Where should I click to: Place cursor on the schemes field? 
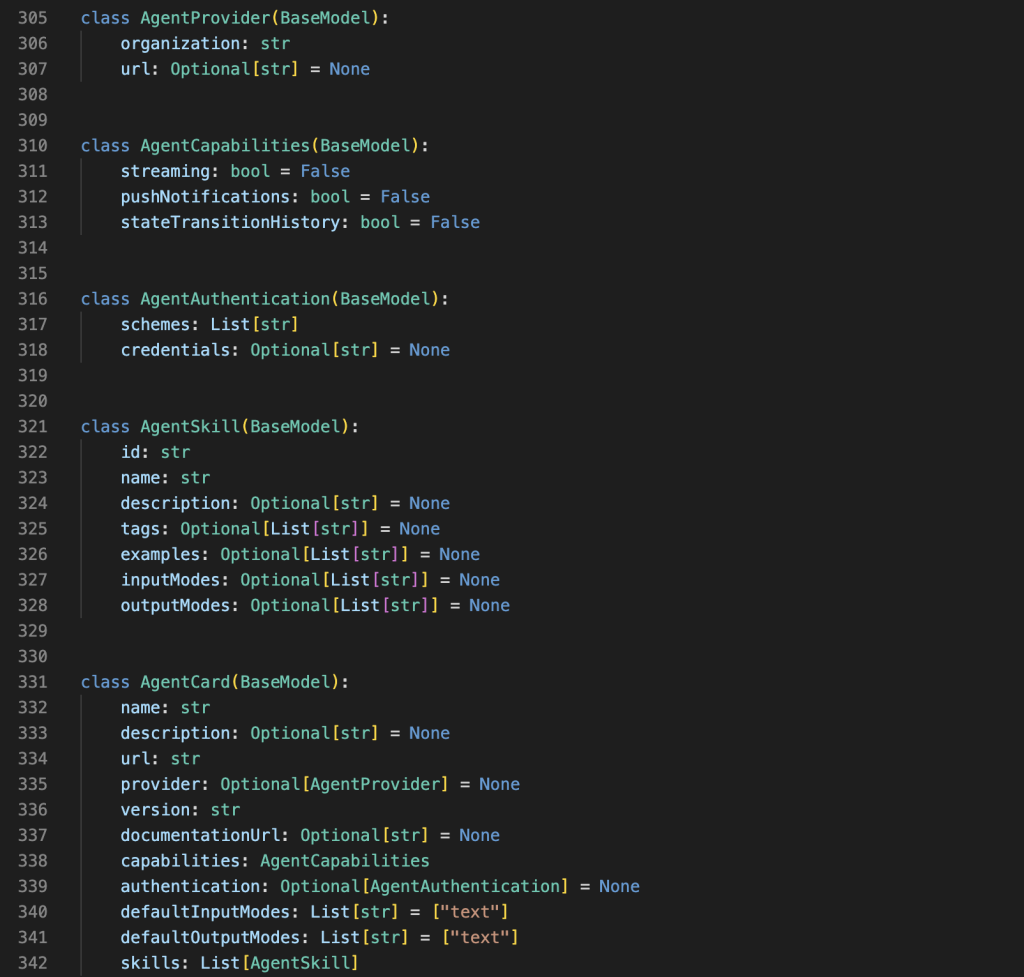click(x=160, y=324)
